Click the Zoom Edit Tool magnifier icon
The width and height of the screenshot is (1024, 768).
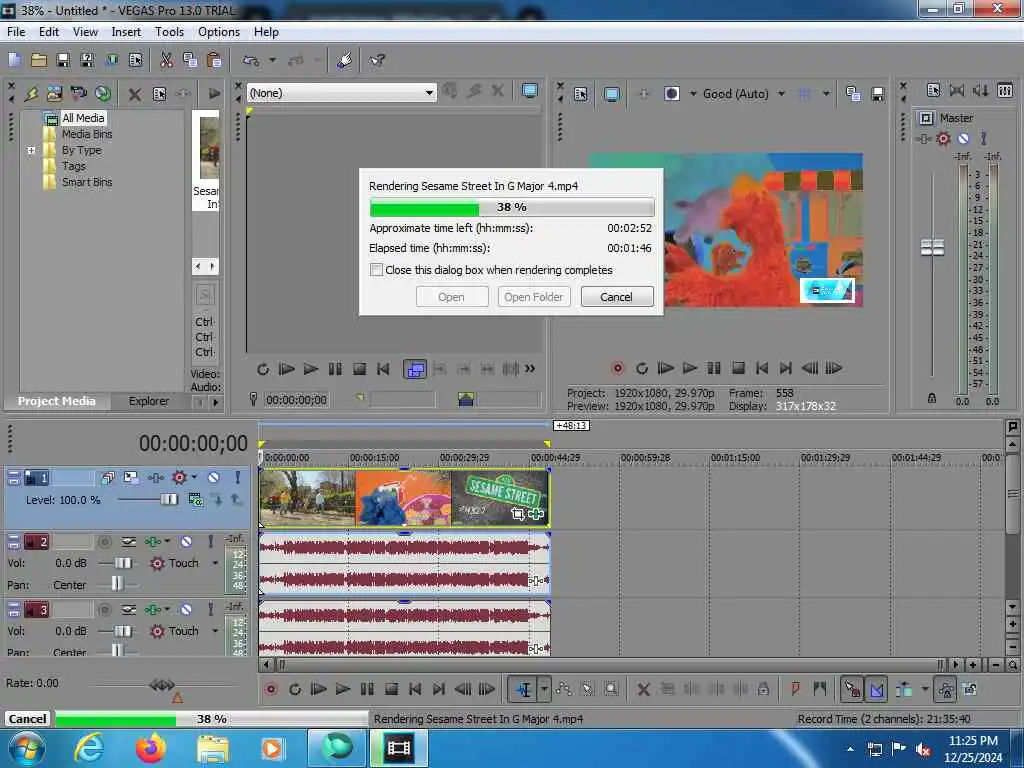pos(611,689)
